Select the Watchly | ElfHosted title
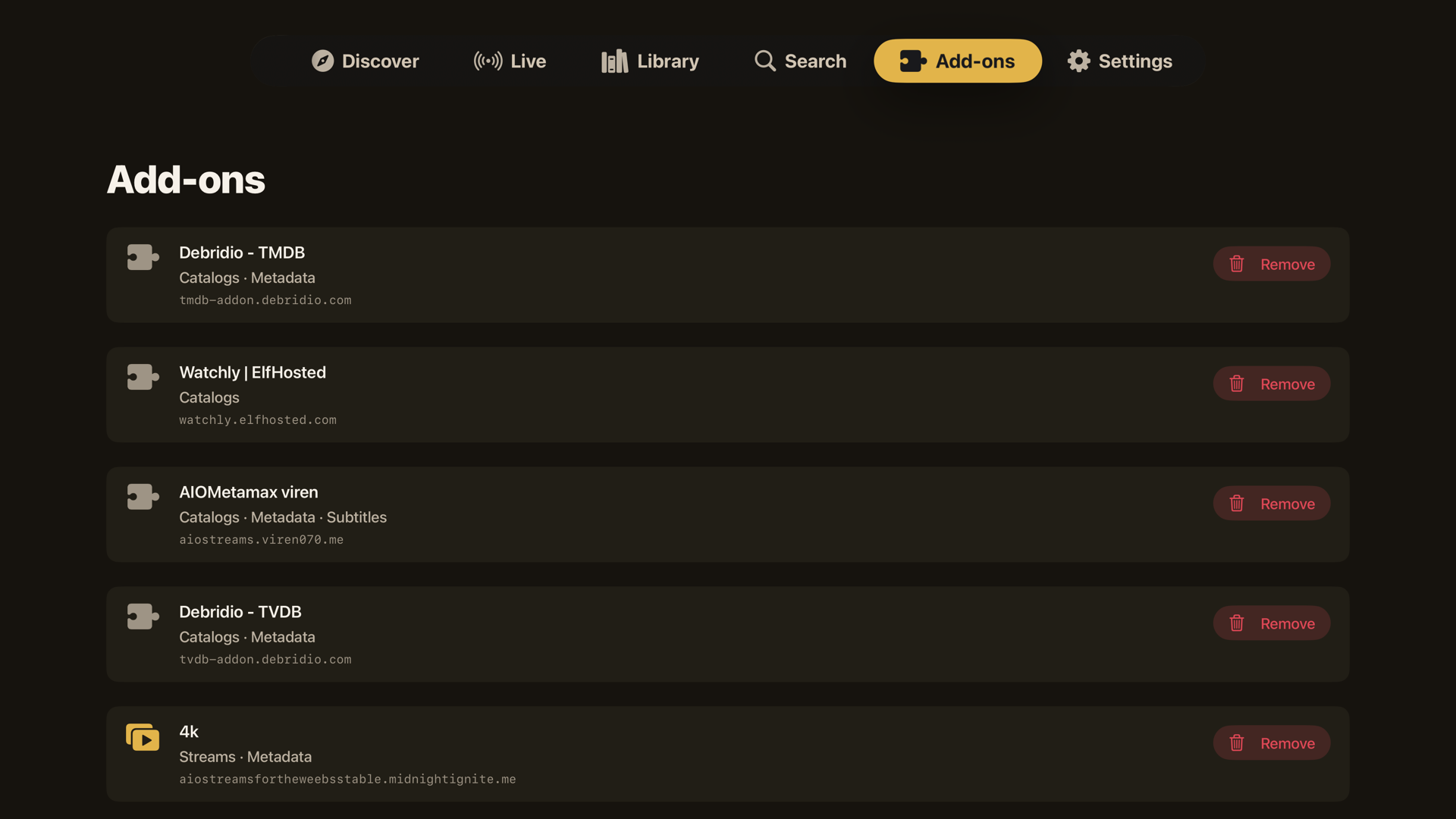1456x819 pixels. (x=253, y=372)
